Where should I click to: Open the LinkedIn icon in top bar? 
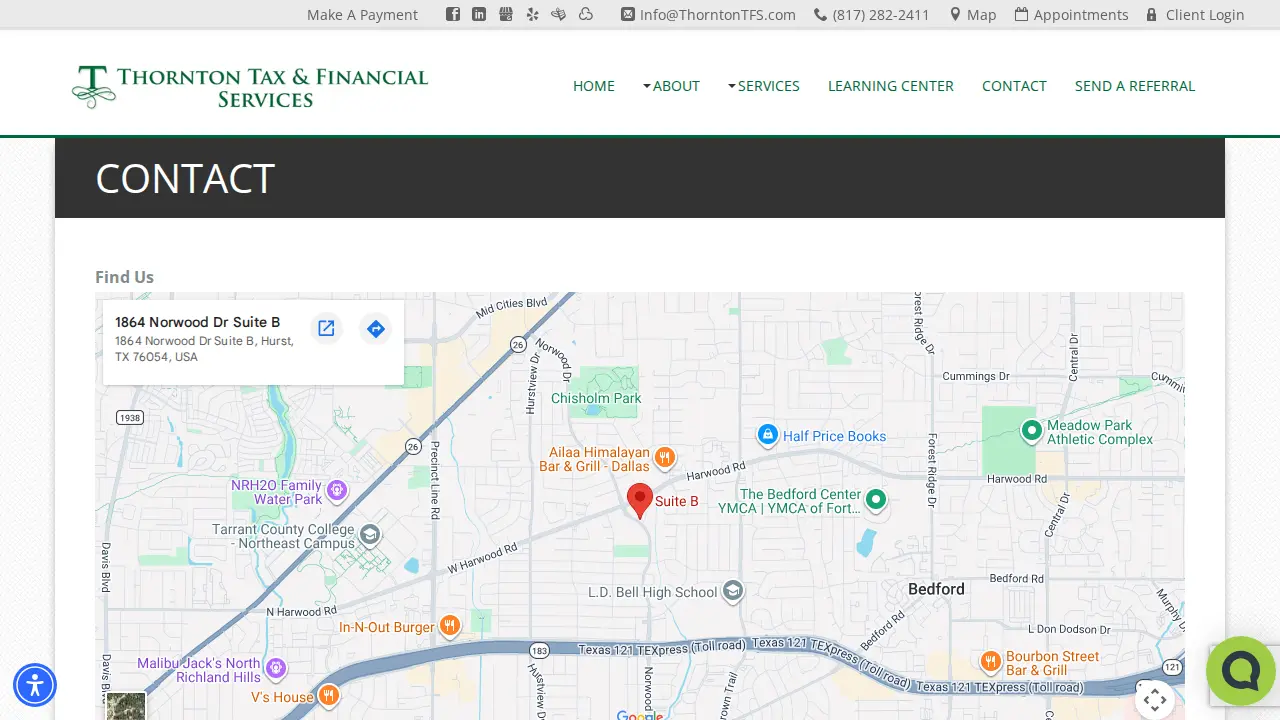[479, 14]
